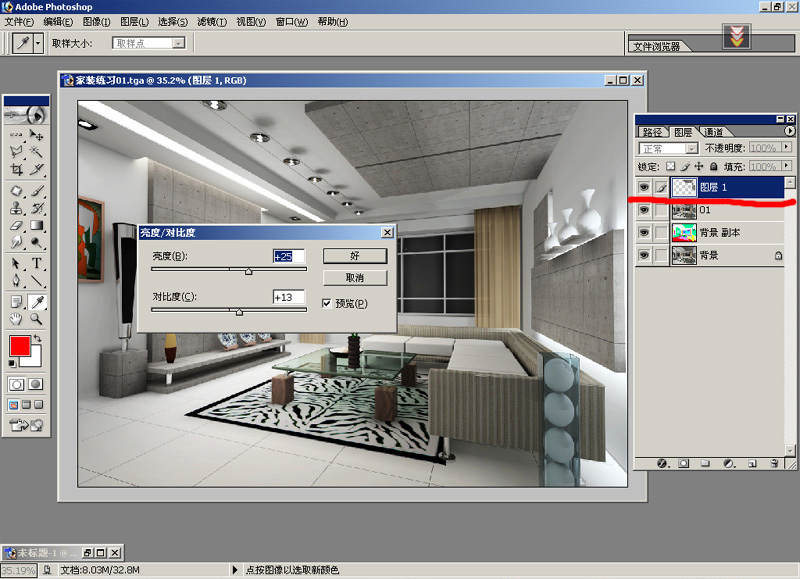Open the 填充 fill slider arrow
Screen dimensions: 800x579
click(x=786, y=166)
